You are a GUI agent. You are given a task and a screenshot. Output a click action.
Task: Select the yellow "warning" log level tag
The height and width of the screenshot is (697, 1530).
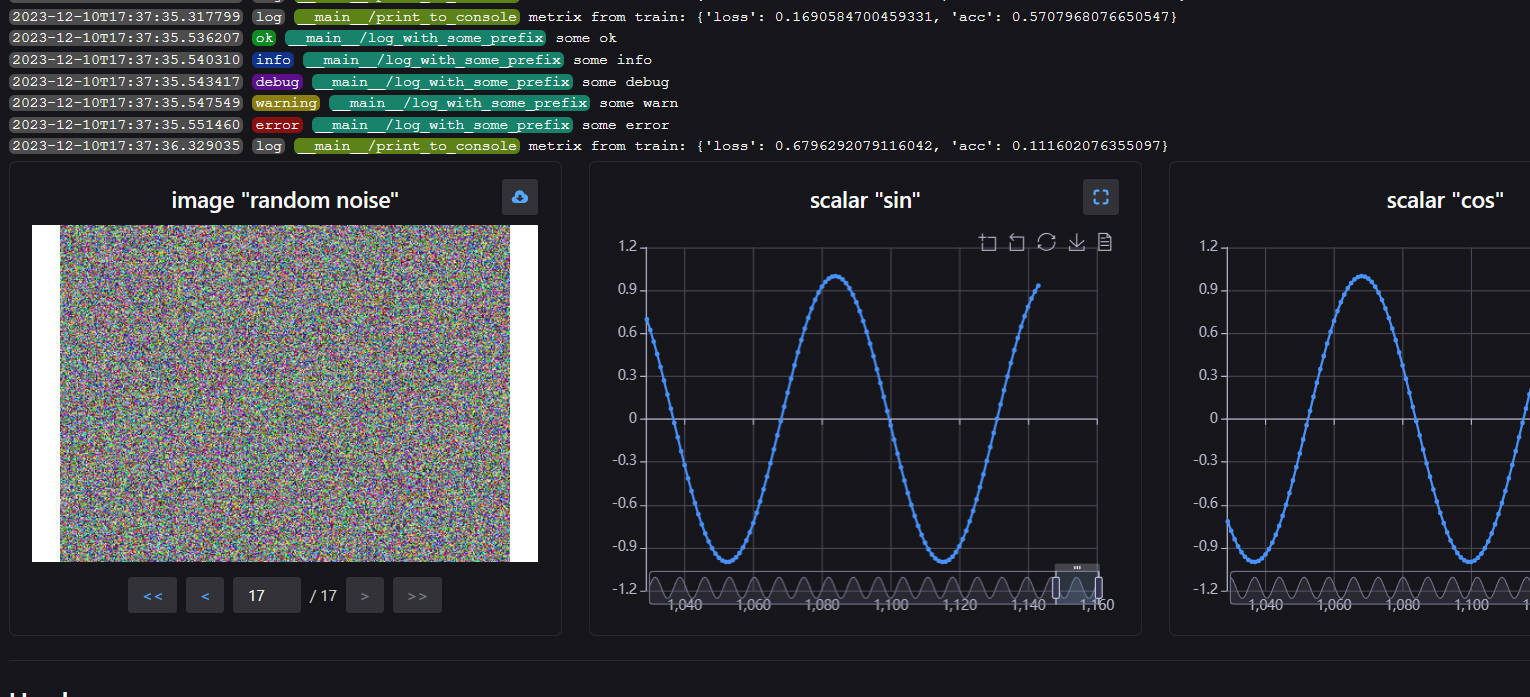286,103
